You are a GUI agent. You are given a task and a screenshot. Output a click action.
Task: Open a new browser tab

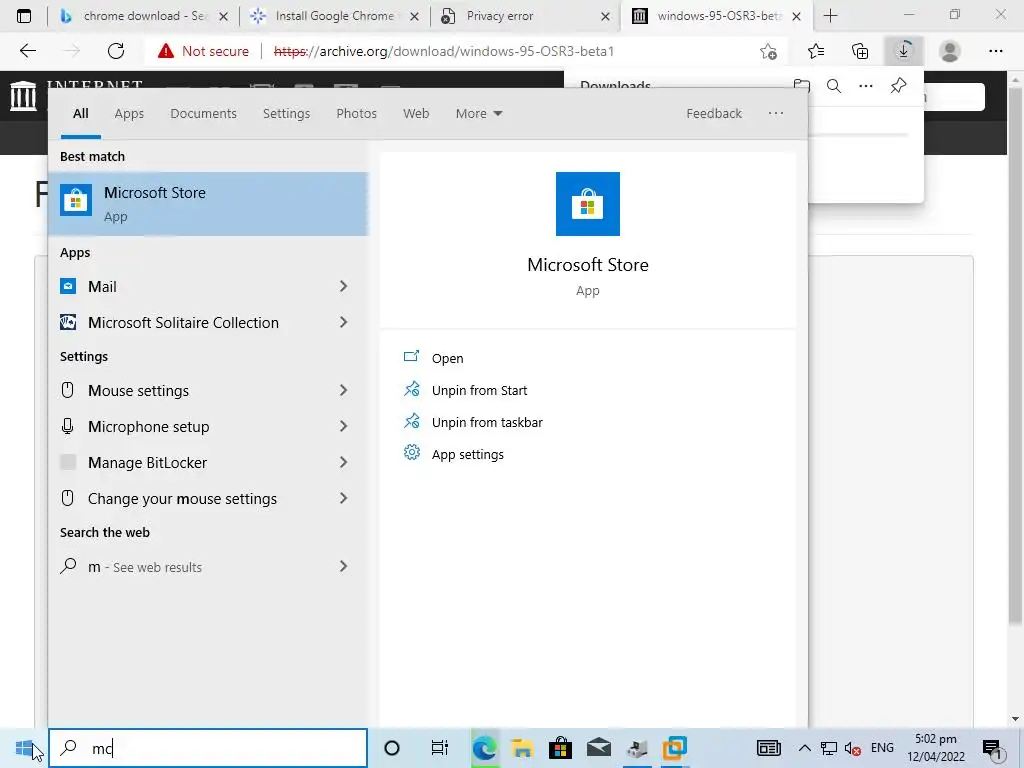830,16
